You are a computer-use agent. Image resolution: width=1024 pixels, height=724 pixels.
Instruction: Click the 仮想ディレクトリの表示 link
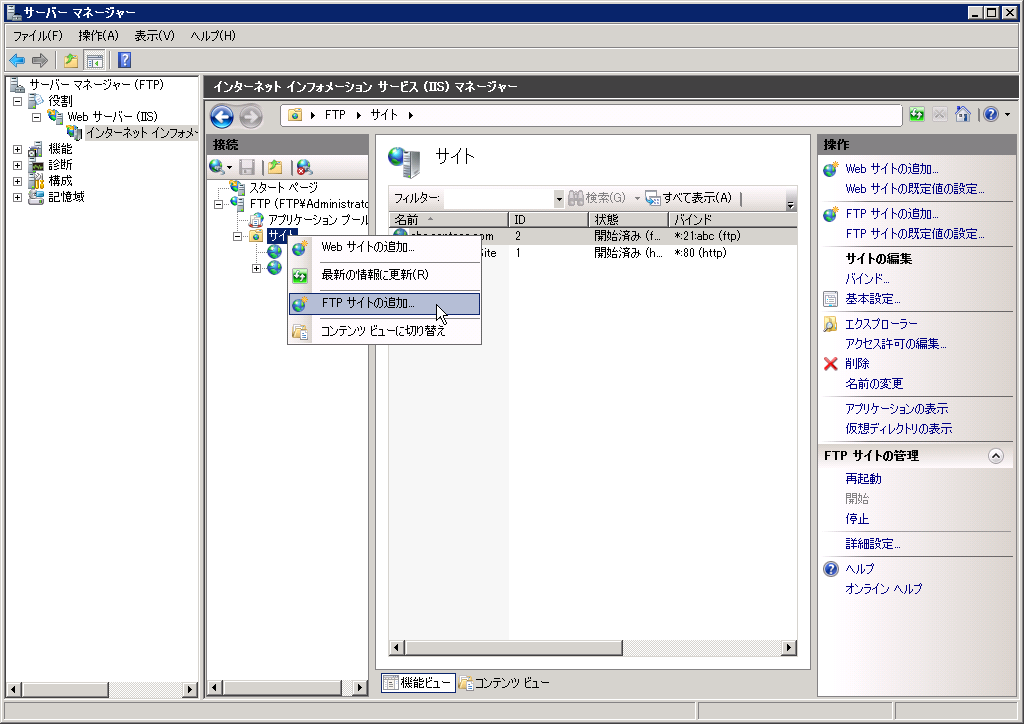point(899,429)
